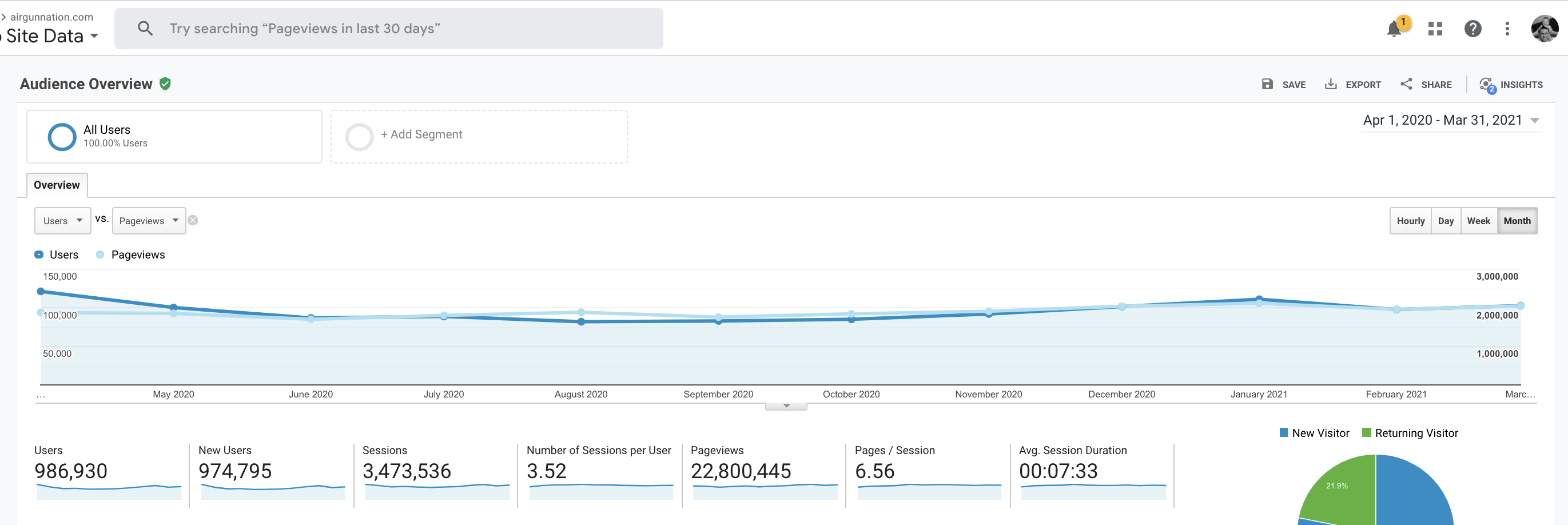Select the All Users segment
This screenshot has width=1568, height=525.
click(174, 137)
